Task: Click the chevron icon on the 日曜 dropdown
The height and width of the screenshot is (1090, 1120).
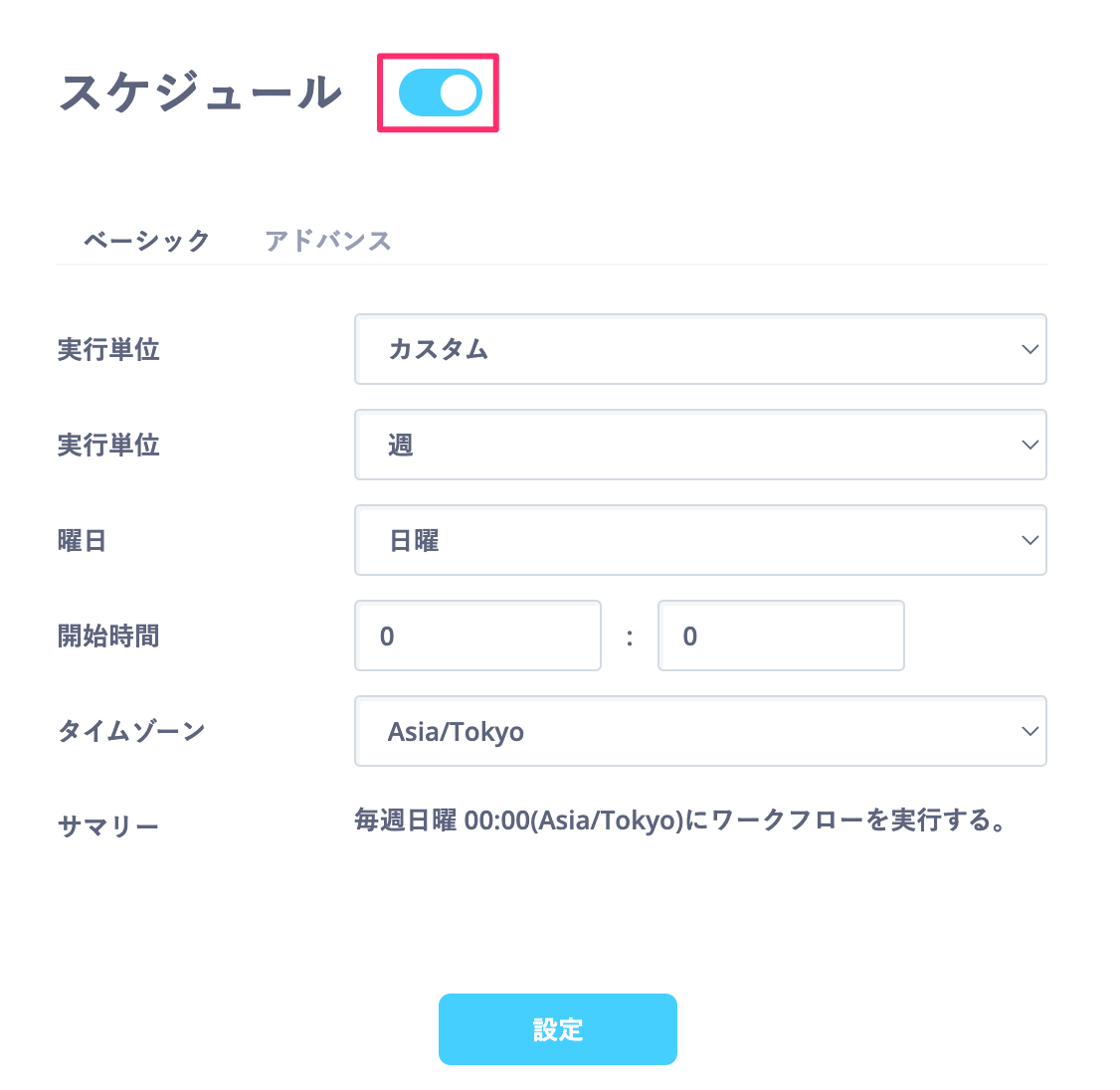Action: [1029, 540]
